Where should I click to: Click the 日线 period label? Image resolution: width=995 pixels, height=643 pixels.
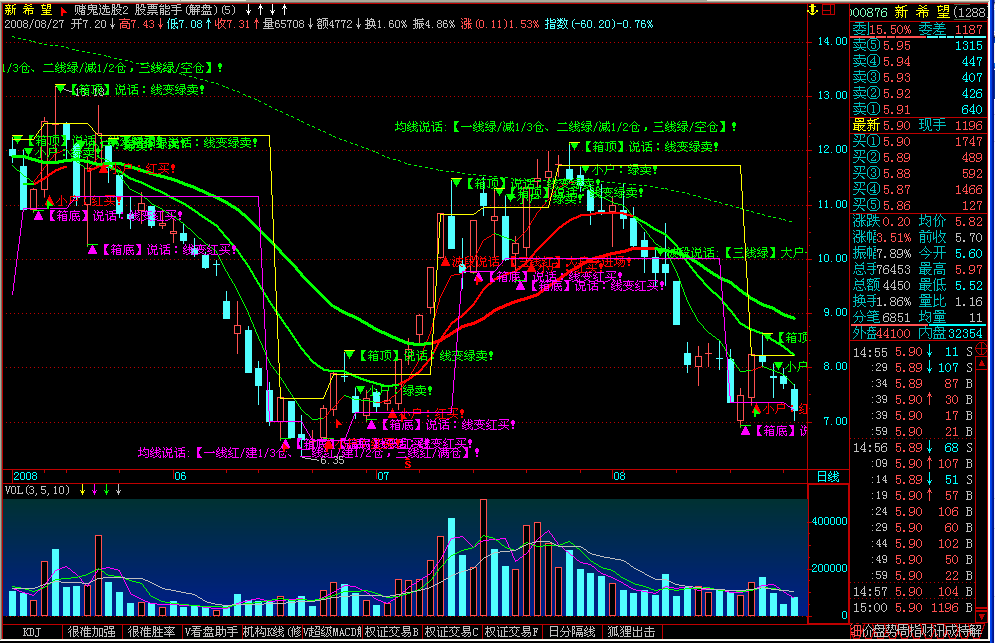828,477
